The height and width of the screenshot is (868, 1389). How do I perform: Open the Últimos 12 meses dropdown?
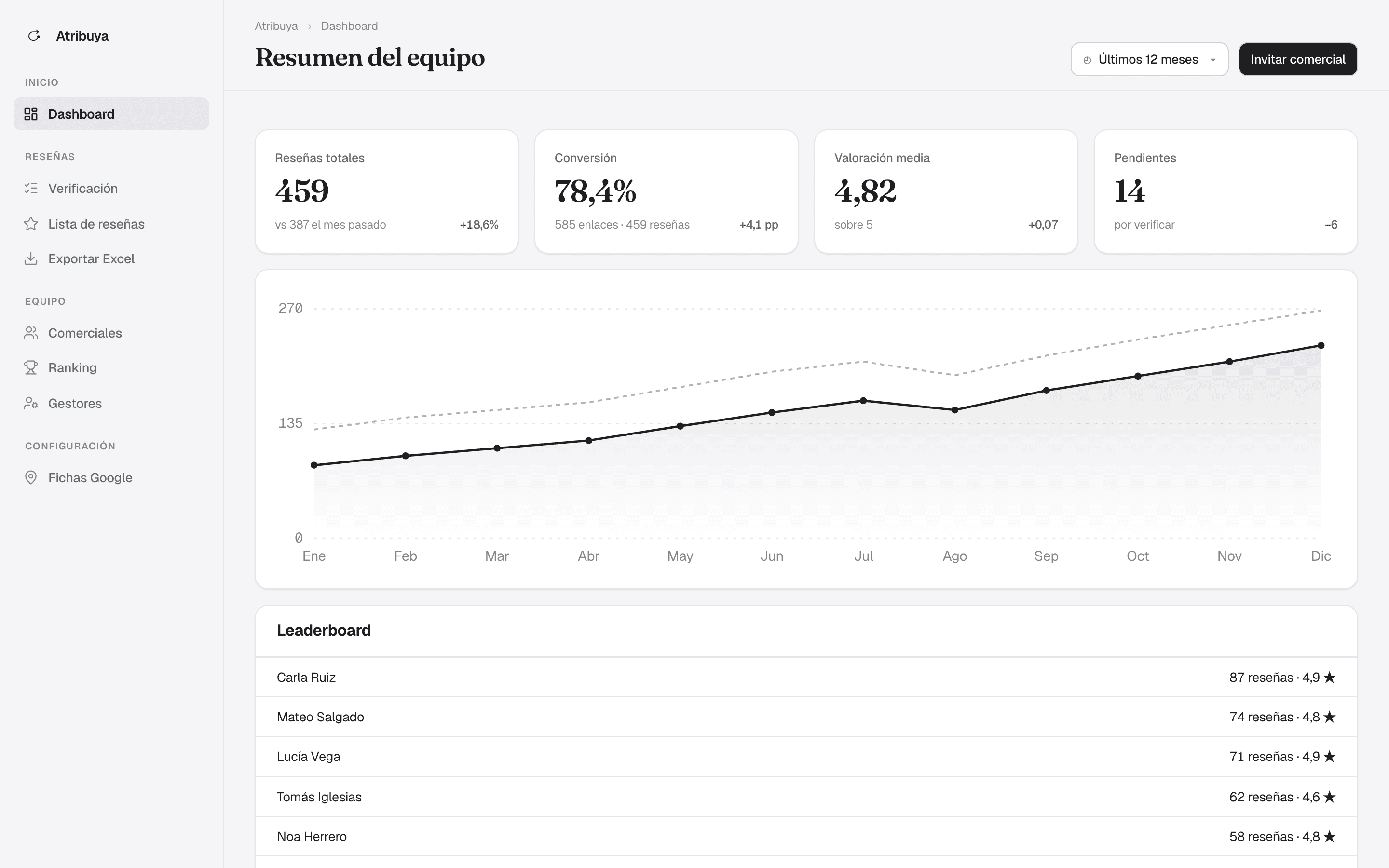[1149, 59]
